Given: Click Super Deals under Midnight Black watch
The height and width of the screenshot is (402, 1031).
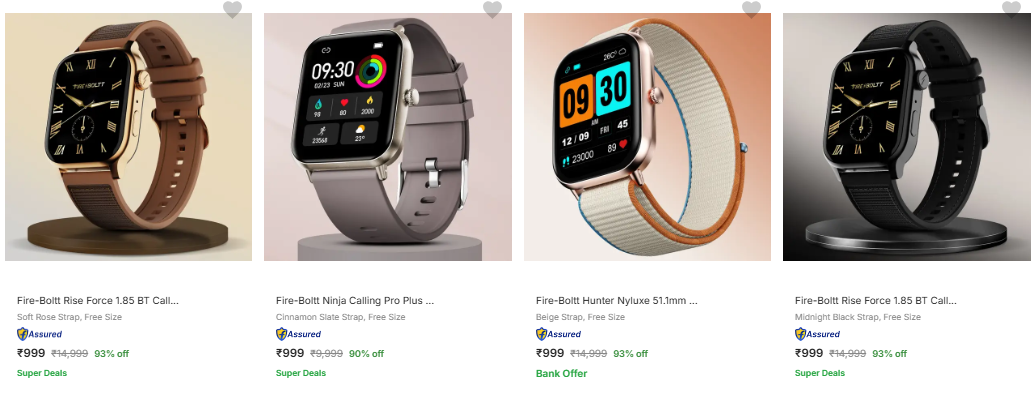Looking at the screenshot, I should [820, 373].
